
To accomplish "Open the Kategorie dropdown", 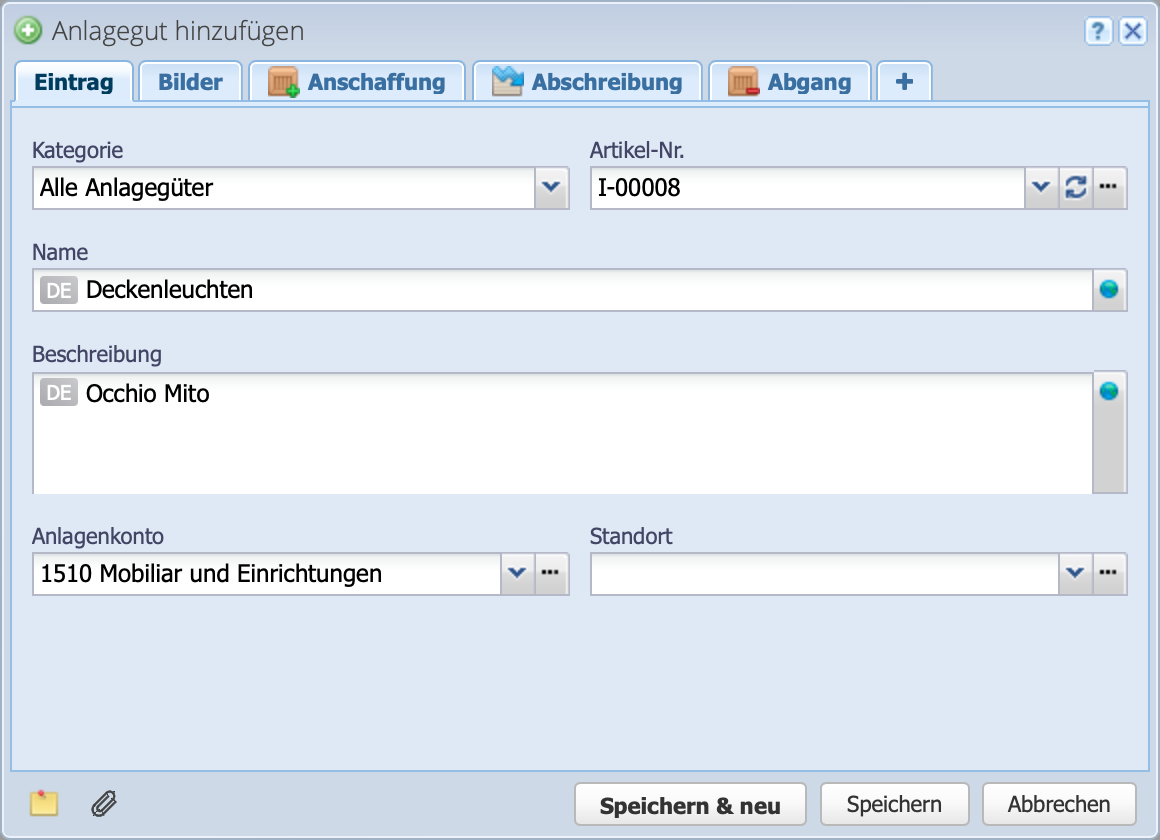I will point(552,187).
